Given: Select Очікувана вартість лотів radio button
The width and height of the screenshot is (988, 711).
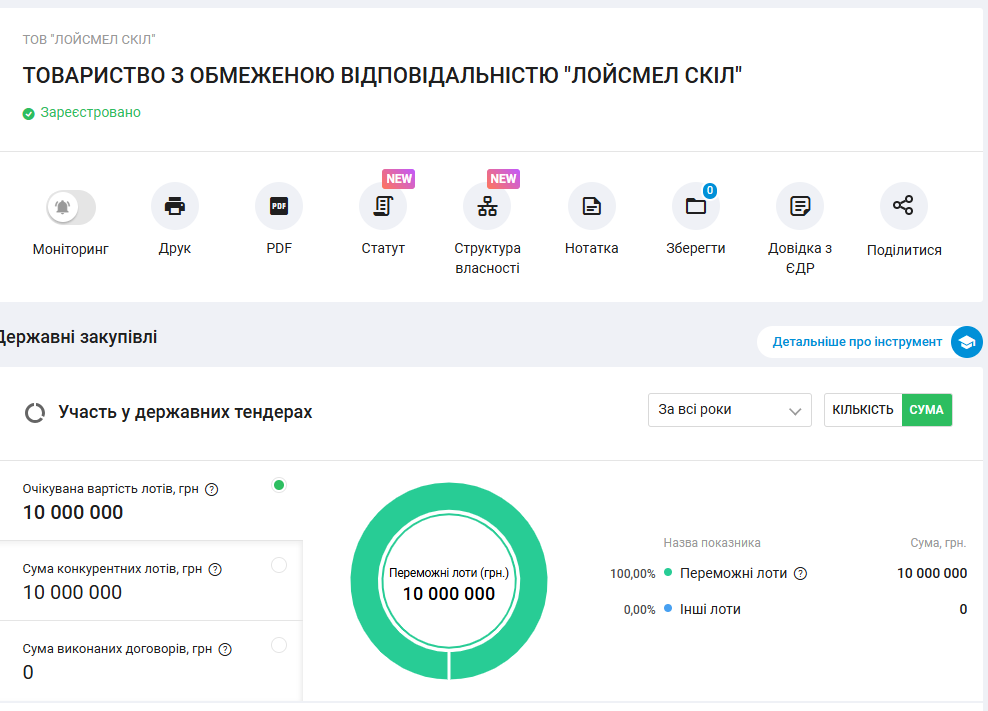Looking at the screenshot, I should [279, 485].
